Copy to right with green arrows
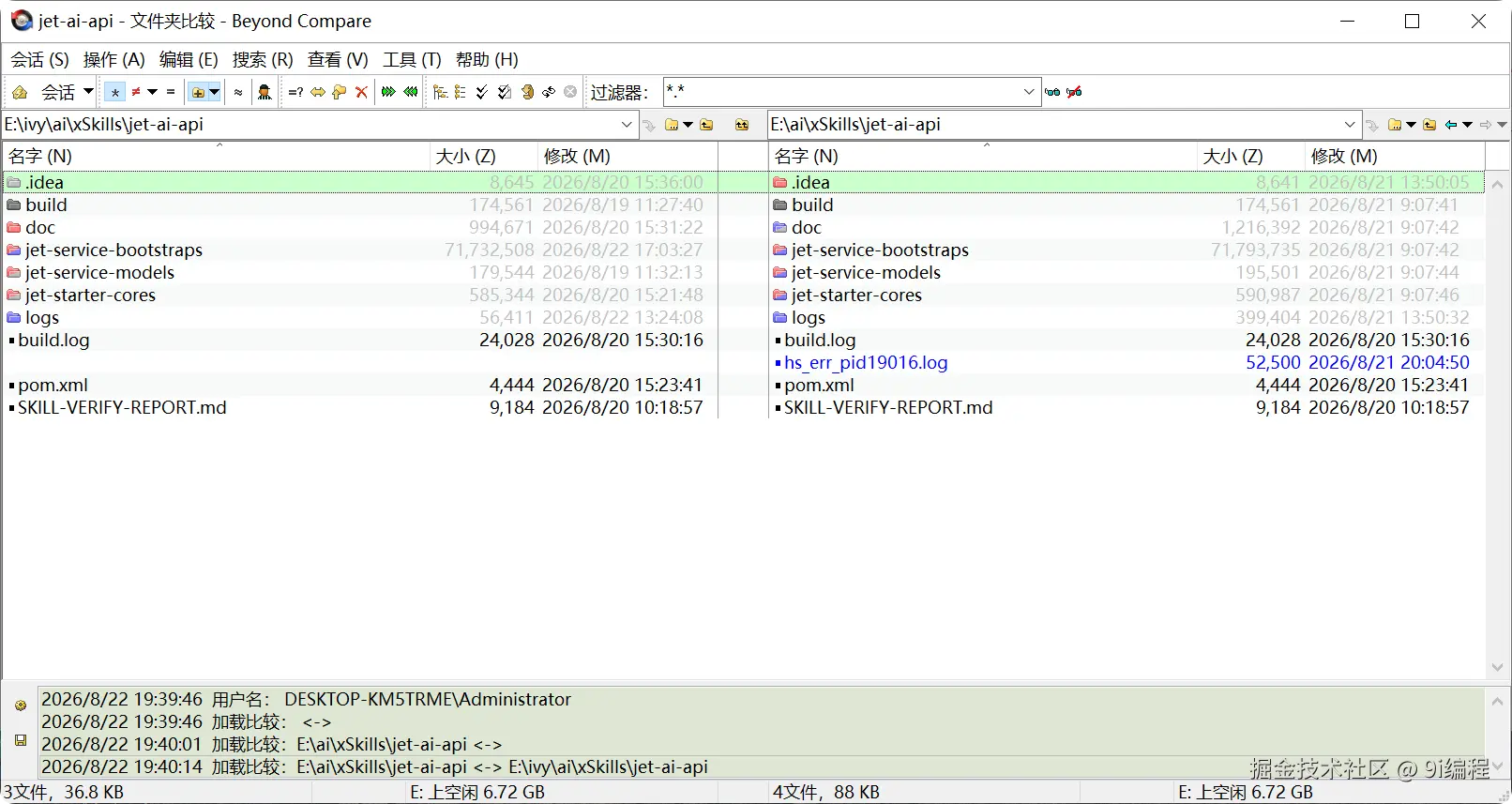 [388, 92]
